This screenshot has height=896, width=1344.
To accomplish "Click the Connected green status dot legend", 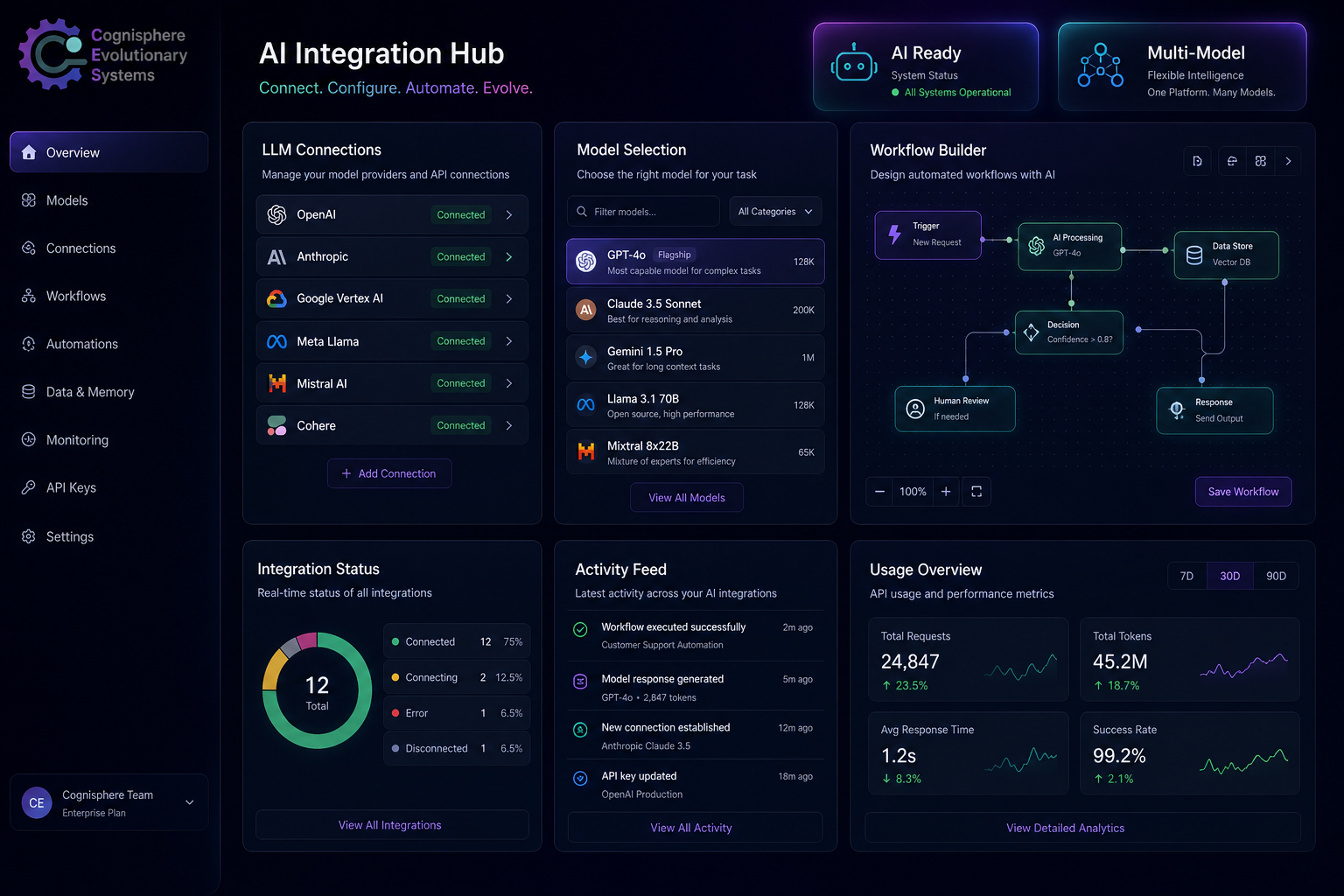I will (395, 641).
